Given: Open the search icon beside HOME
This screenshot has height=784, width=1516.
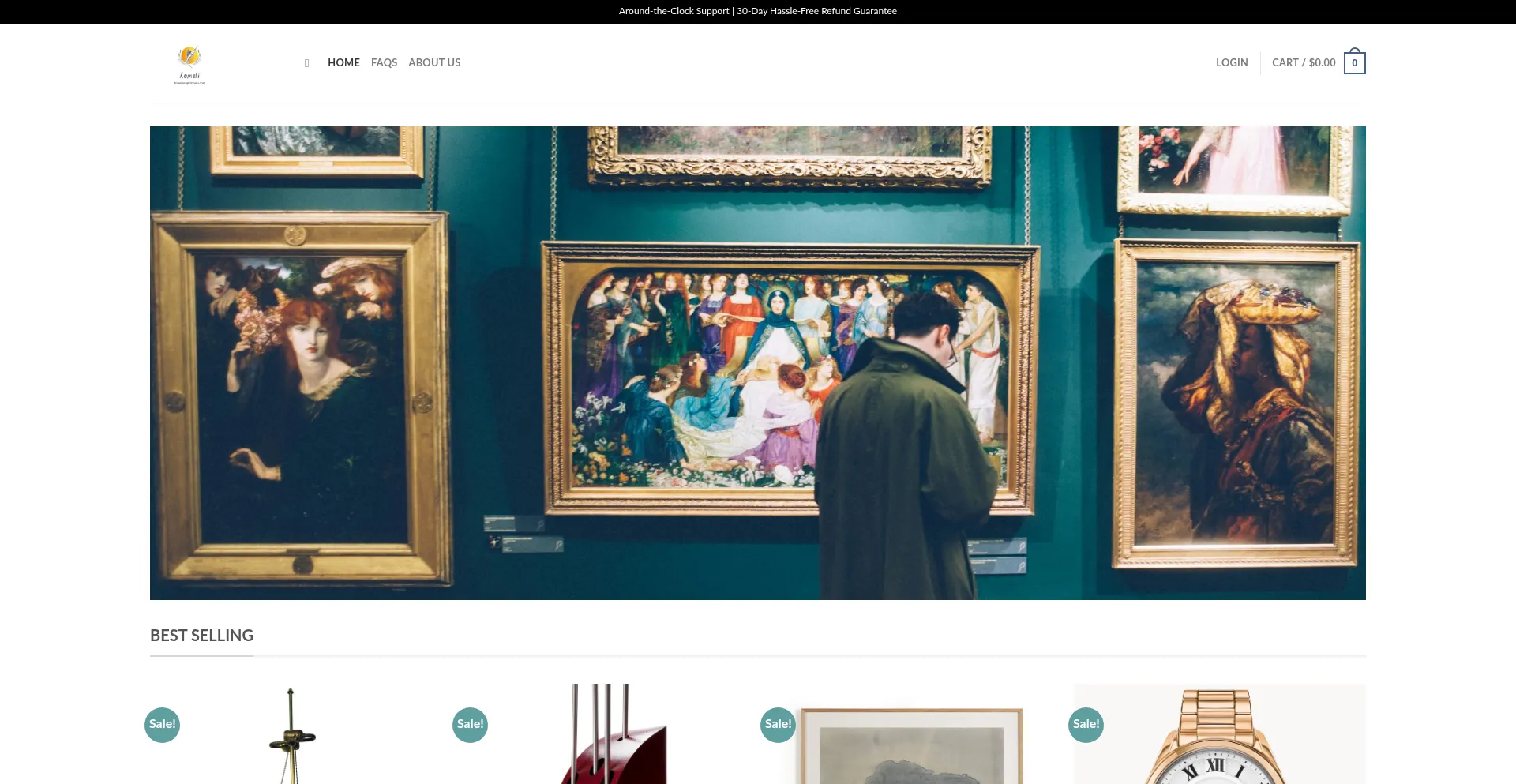Looking at the screenshot, I should [306, 63].
